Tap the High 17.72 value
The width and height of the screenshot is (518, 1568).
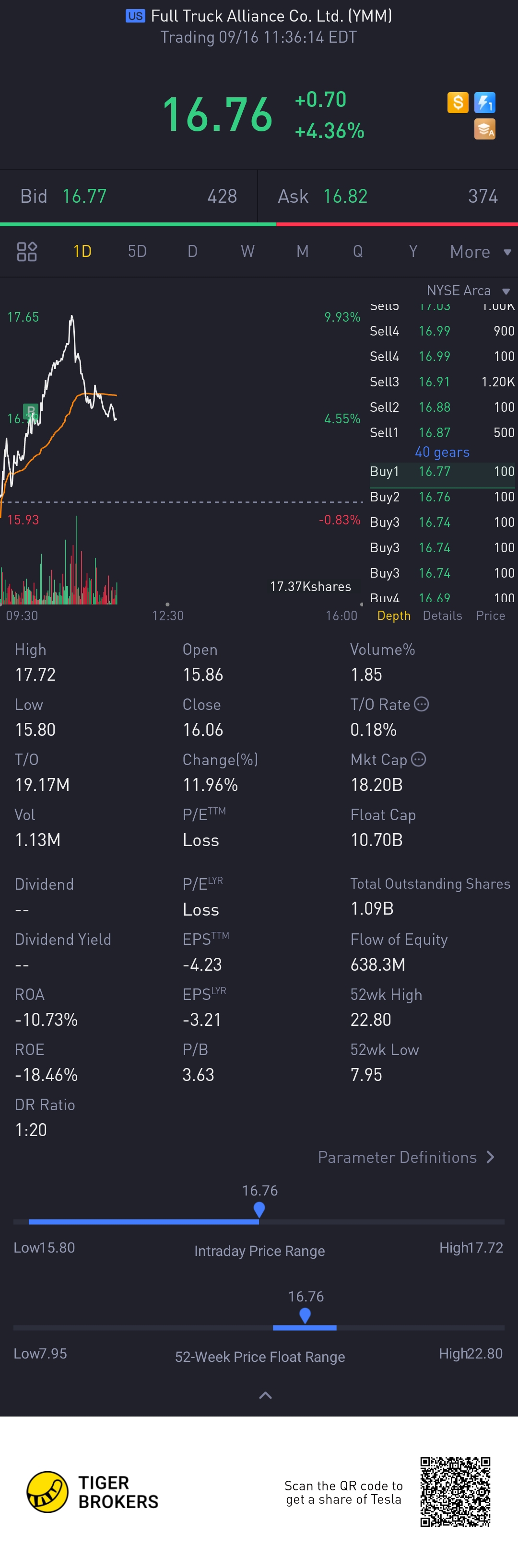[x=35, y=674]
